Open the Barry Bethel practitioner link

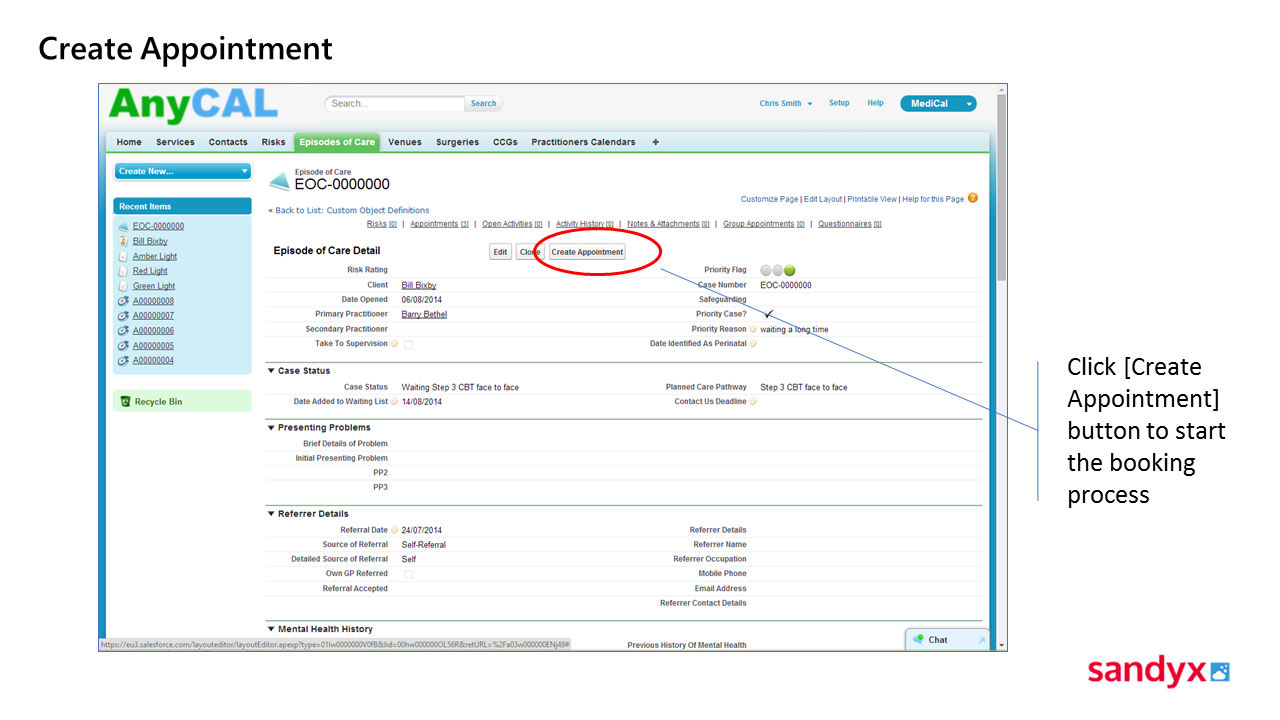pyautogui.click(x=424, y=314)
